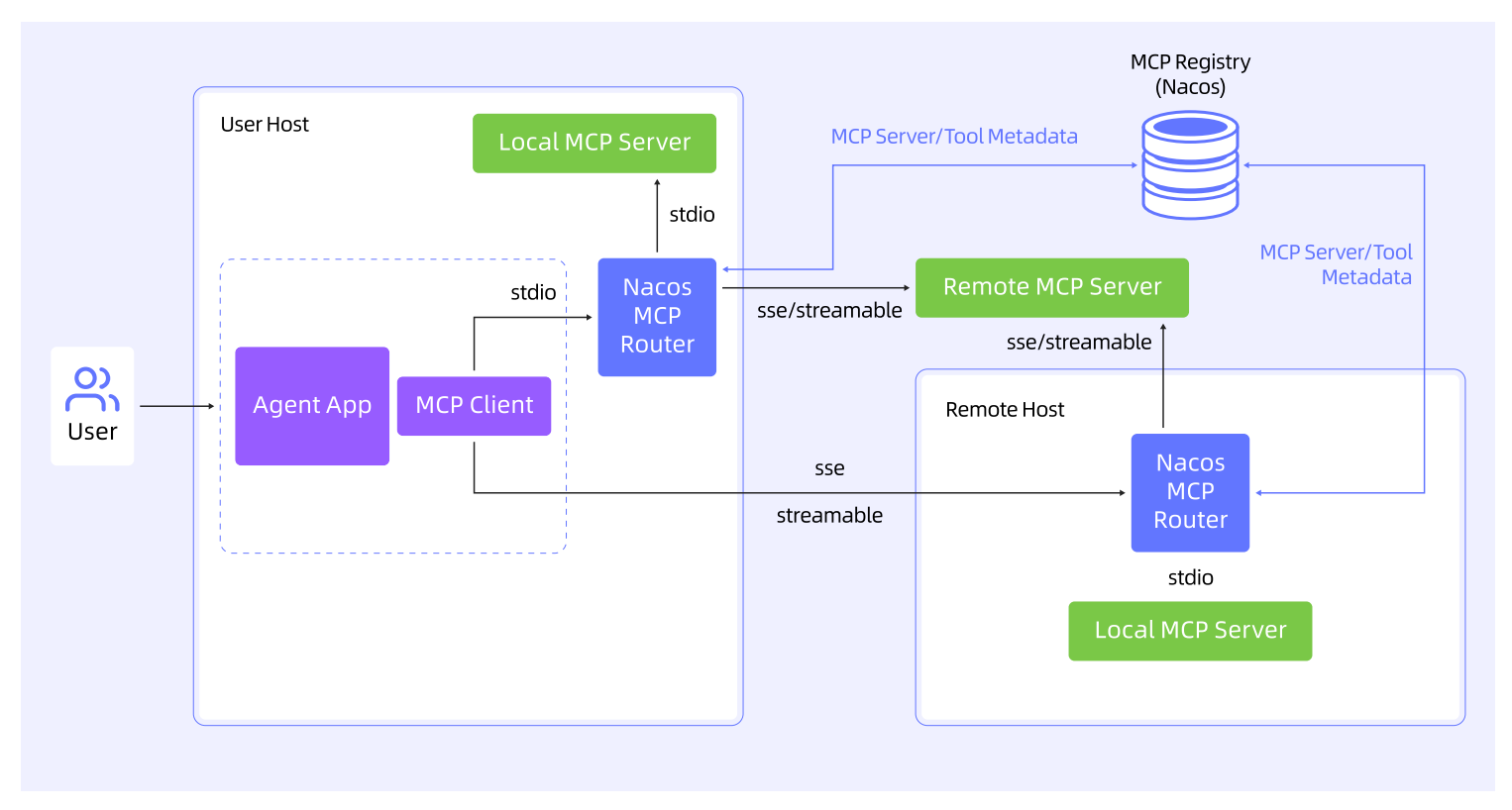Click stdio label below User Host Local MCP Server
Viewport: 1512px width, 810px height.
pos(692,215)
